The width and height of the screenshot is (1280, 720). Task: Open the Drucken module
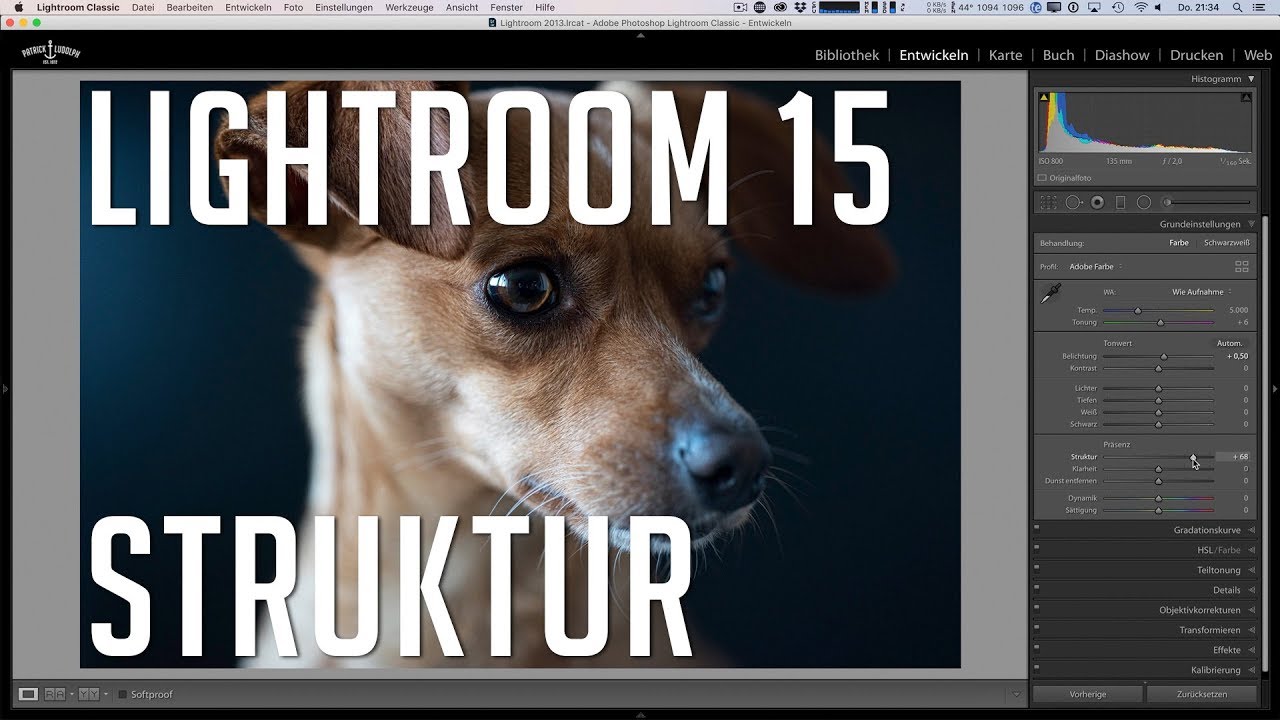coord(1196,55)
